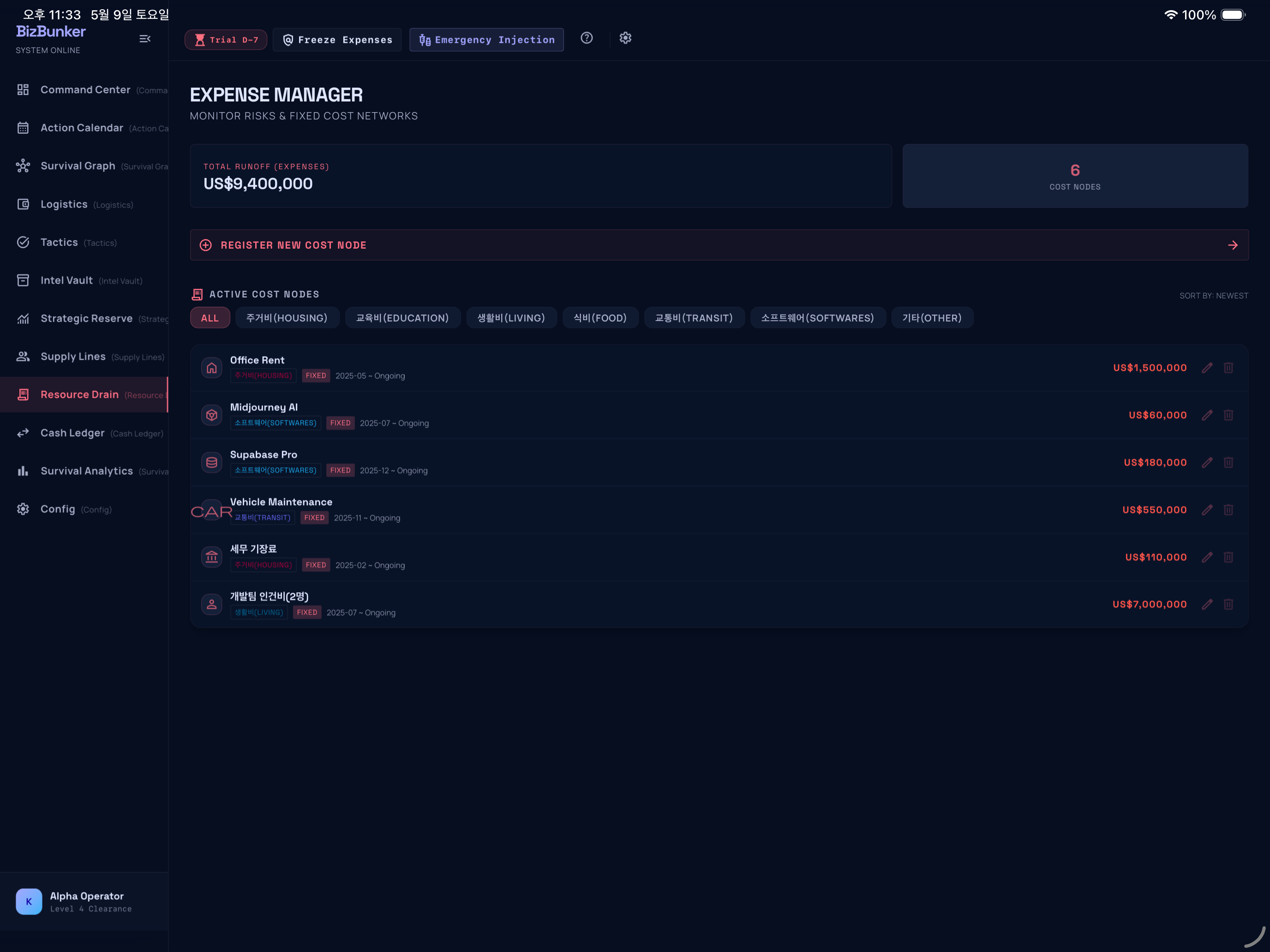
Task: View Survival Analytics page
Action: [84, 471]
